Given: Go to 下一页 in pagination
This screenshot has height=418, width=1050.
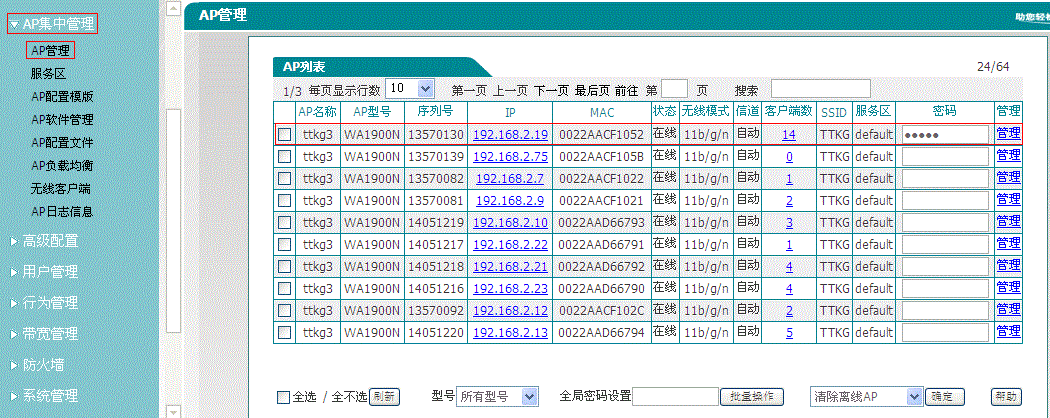Looking at the screenshot, I should coord(551,90).
